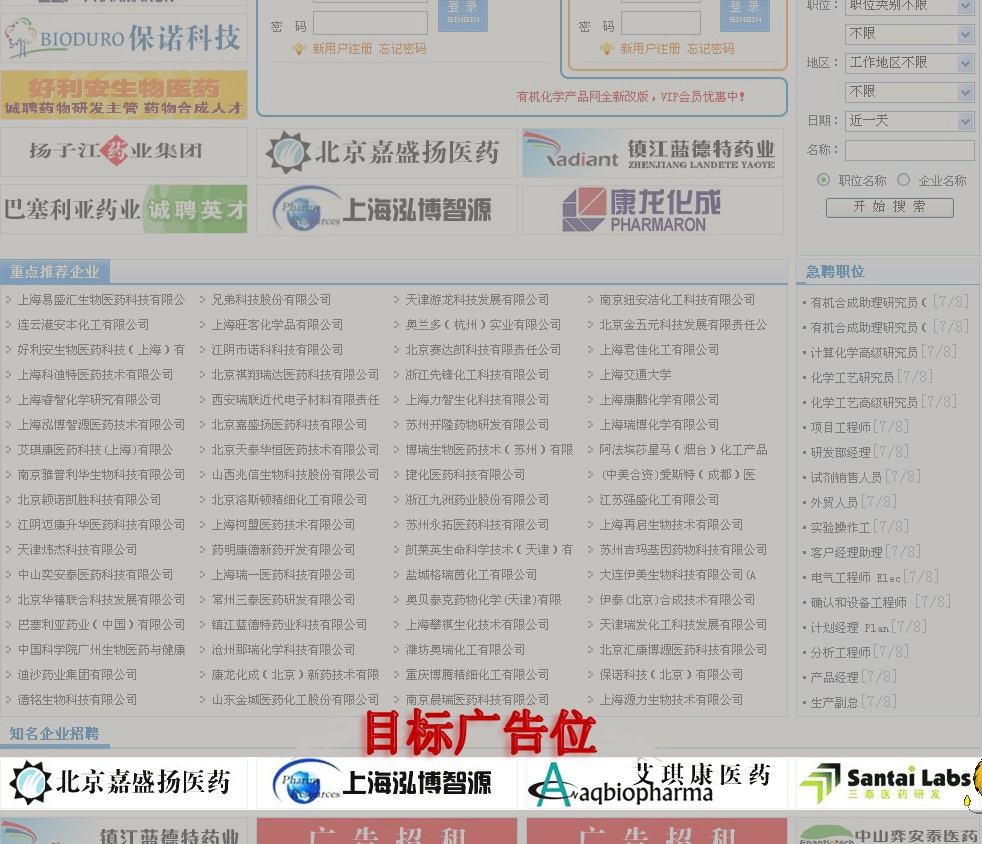
Task: Open 药明康德新药开发有限公司 company link
Action: [283, 550]
